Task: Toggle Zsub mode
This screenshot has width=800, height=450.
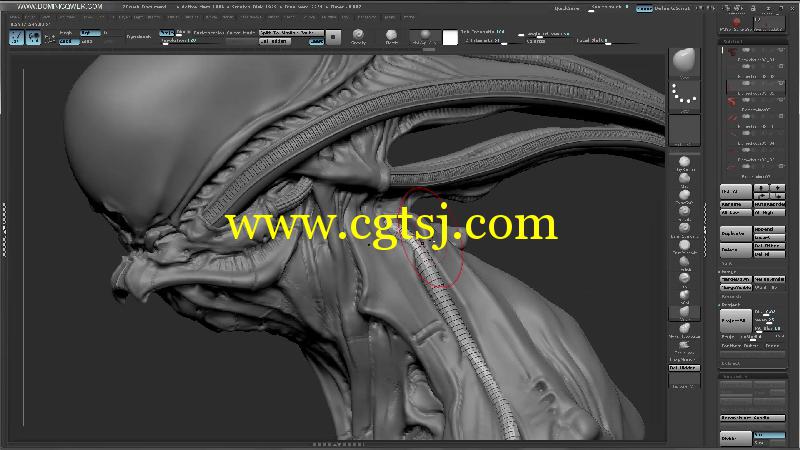Action: 87,41
